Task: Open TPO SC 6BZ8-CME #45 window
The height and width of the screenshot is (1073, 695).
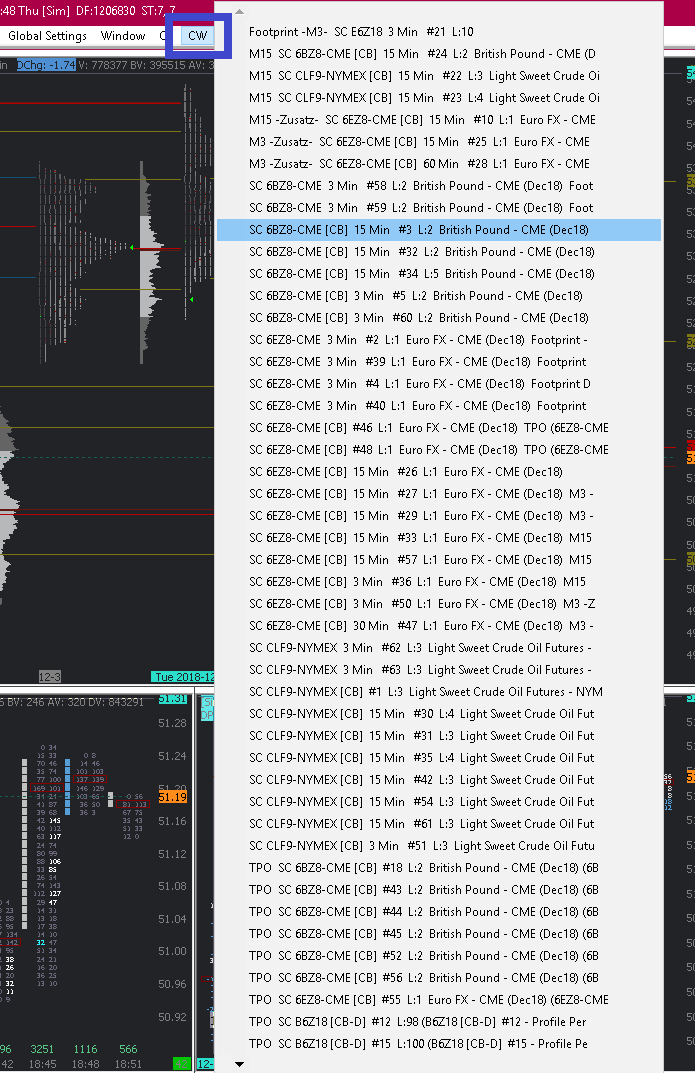Action: coord(439,933)
